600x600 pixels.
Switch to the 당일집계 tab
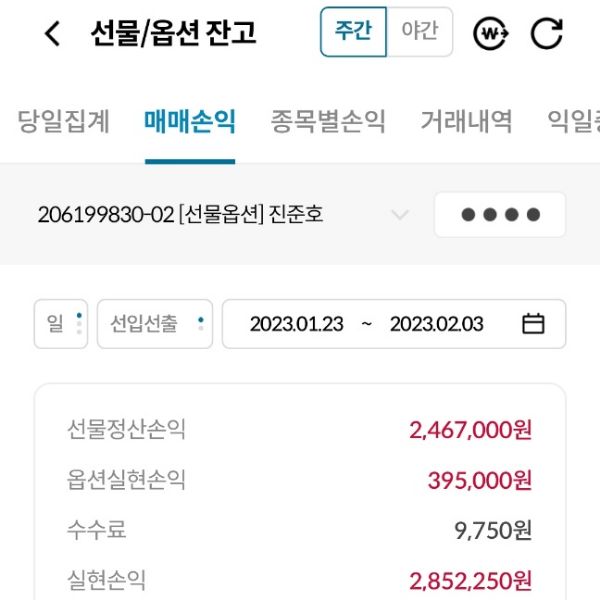(64, 122)
